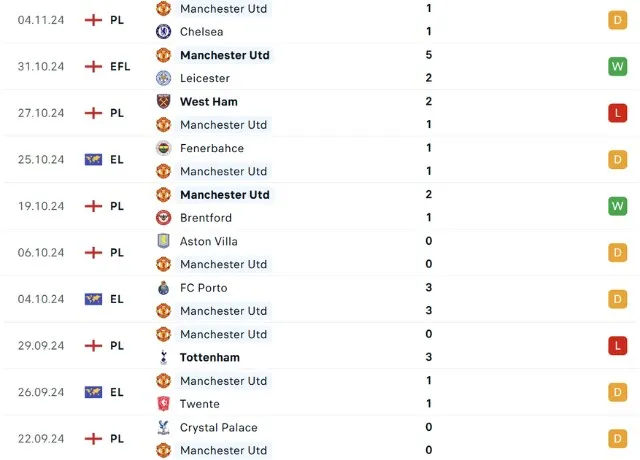The width and height of the screenshot is (640, 460).
Task: Click the Chelsea club crest icon
Action: tap(163, 31)
